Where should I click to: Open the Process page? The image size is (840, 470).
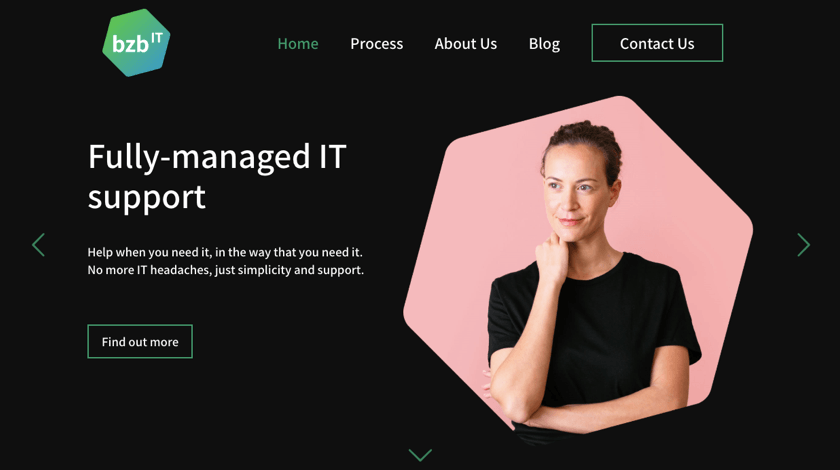377,43
